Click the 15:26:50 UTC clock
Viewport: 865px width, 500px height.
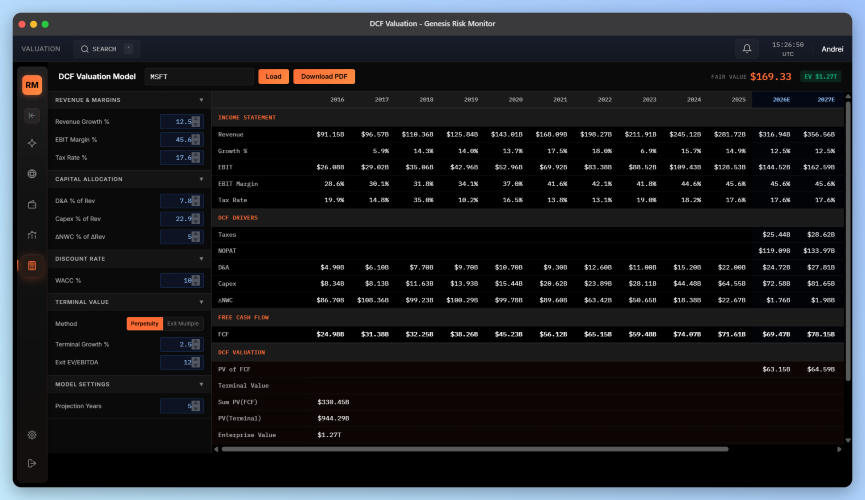point(787,49)
